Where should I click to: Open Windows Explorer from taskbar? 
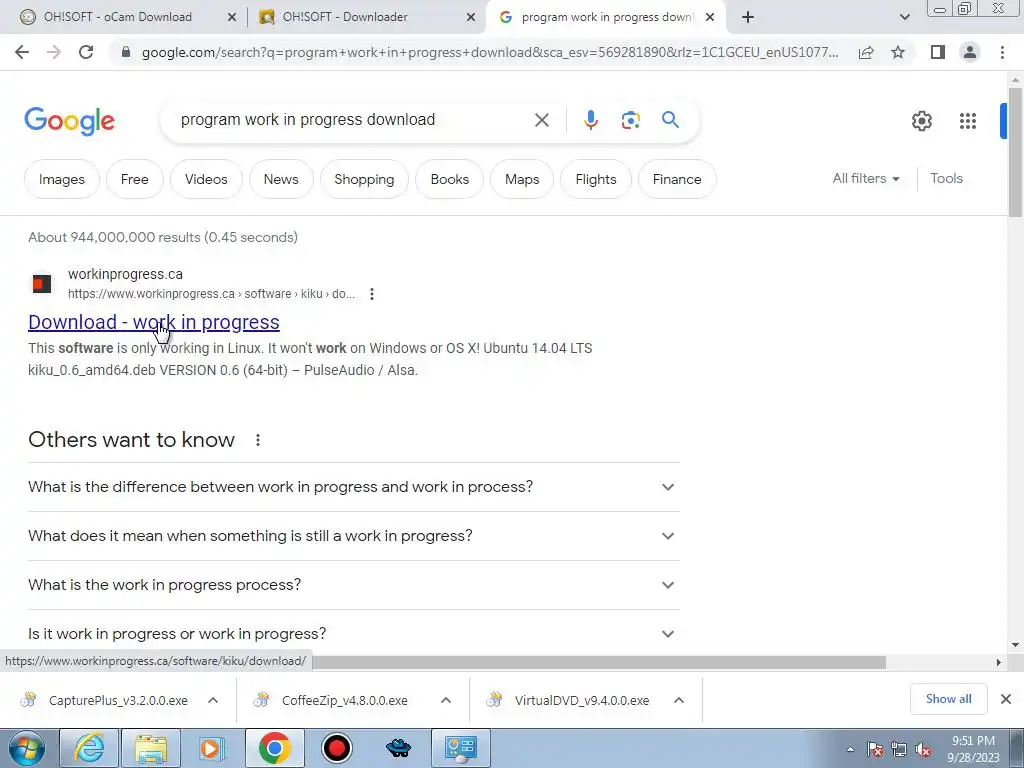[151, 748]
